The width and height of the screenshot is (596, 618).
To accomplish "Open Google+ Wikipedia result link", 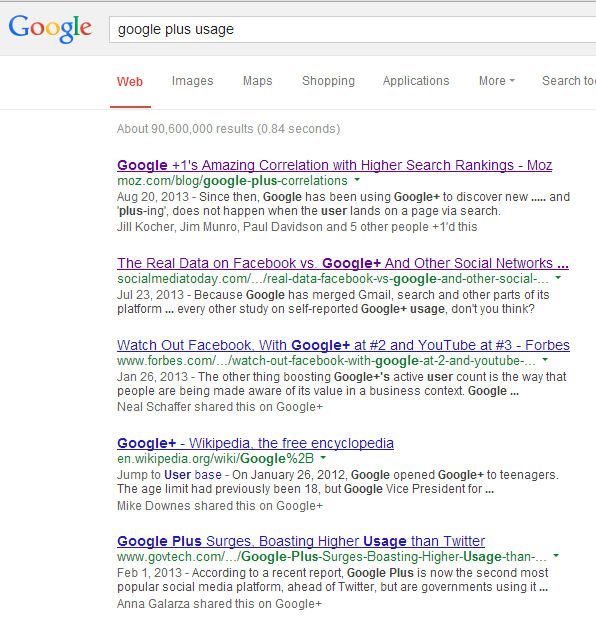I will tap(255, 443).
